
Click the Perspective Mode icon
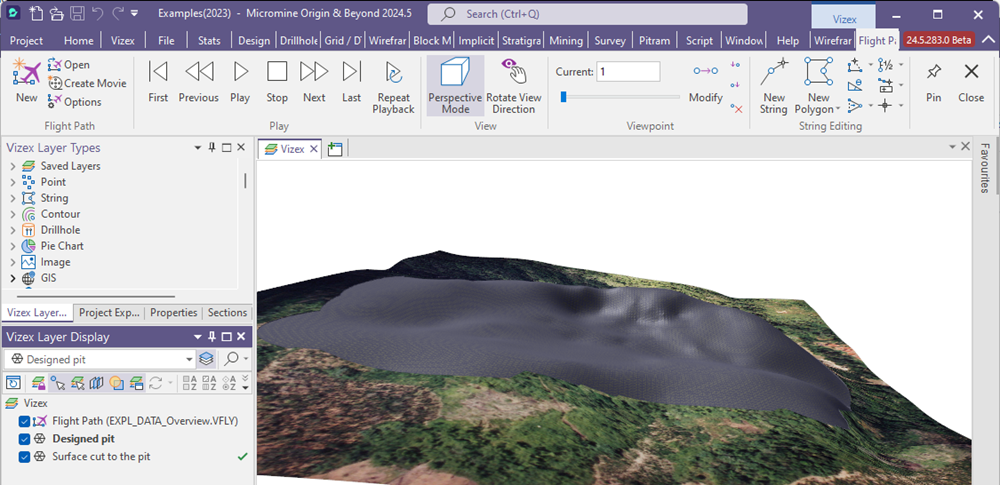coord(455,74)
